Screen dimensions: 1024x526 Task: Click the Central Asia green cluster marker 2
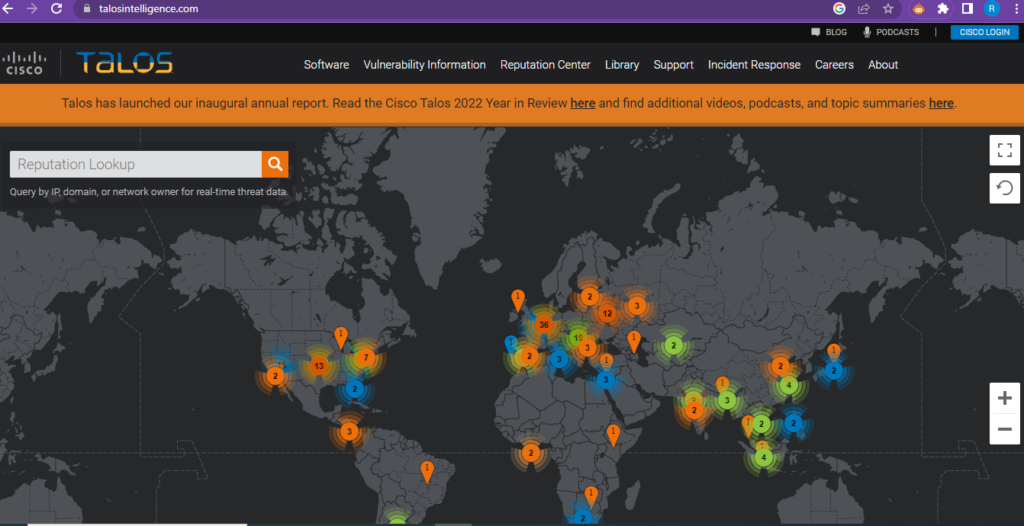tap(673, 345)
